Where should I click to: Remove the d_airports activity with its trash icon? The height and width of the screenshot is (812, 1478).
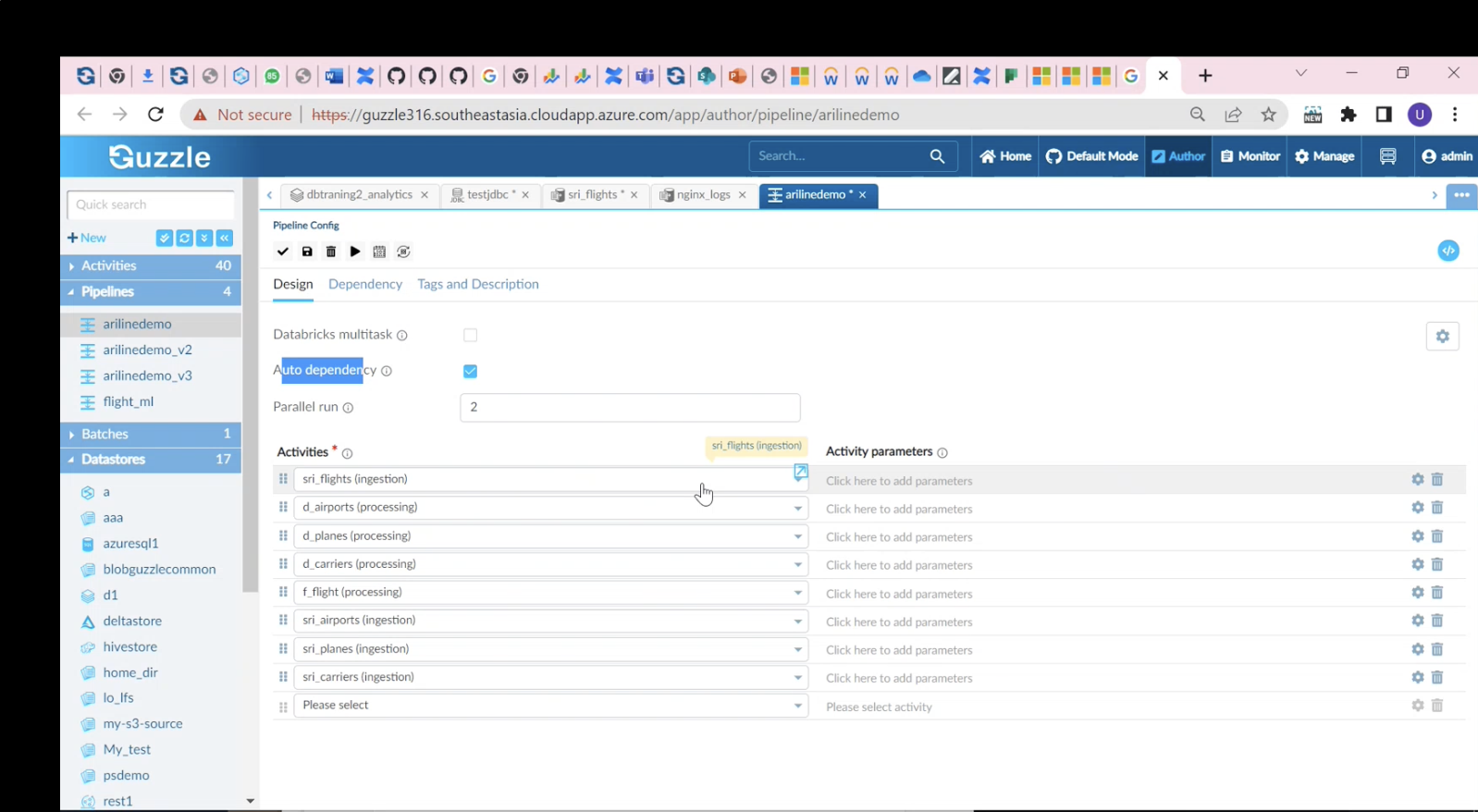[1437, 508]
